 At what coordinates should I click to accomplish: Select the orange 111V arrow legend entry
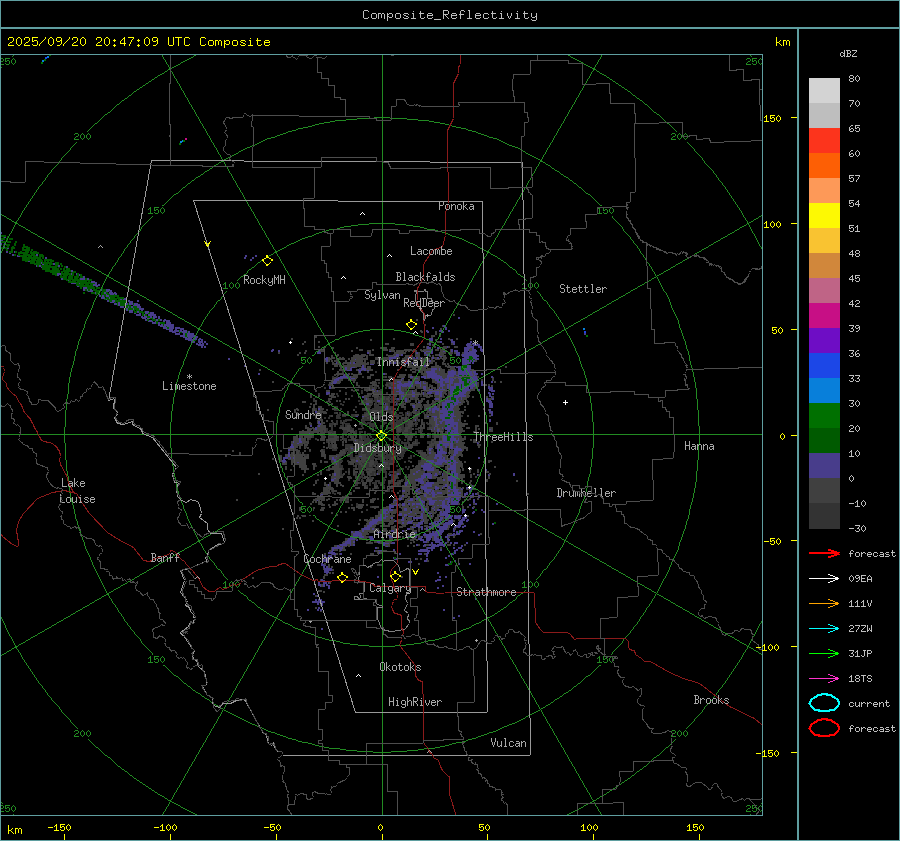click(x=824, y=603)
